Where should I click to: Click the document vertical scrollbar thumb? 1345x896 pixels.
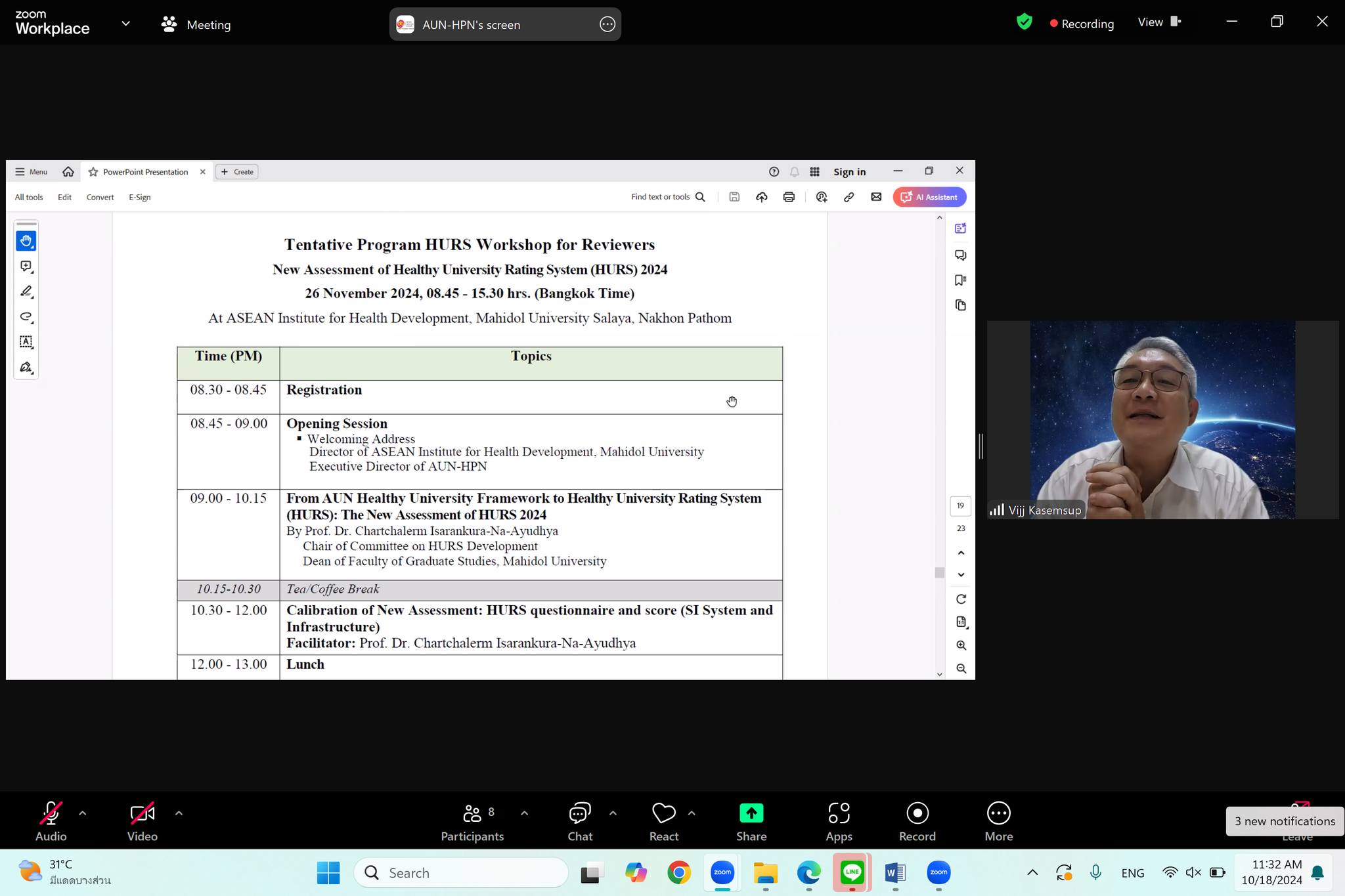(x=939, y=572)
